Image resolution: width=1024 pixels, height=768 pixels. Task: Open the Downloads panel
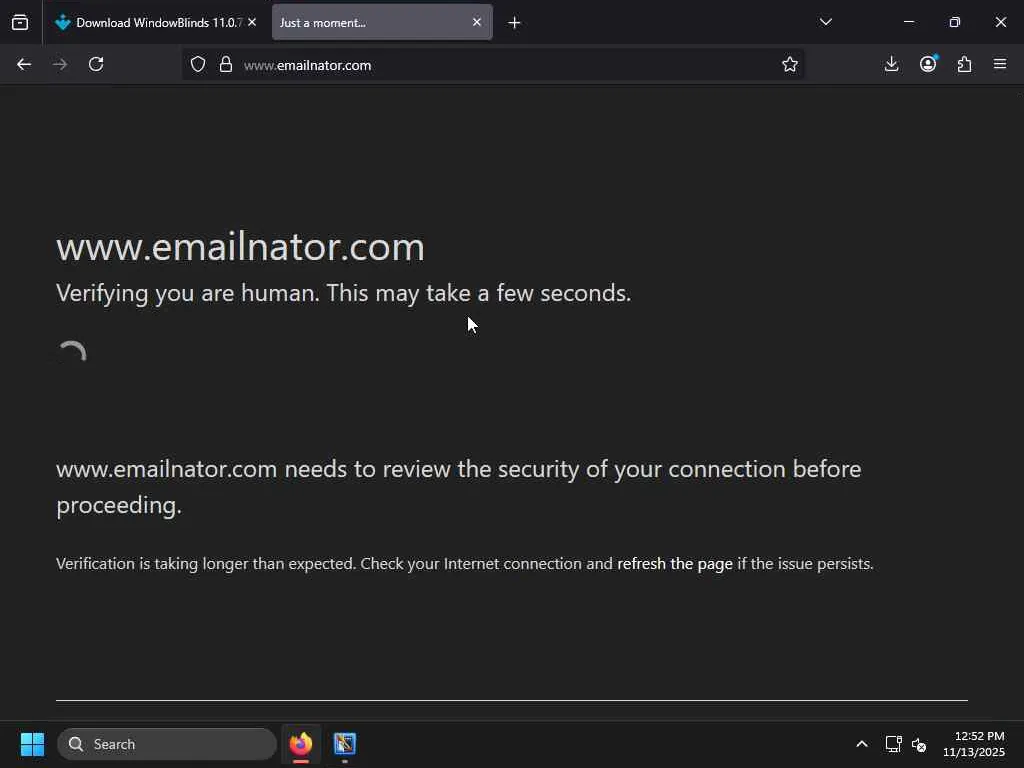[x=891, y=64]
